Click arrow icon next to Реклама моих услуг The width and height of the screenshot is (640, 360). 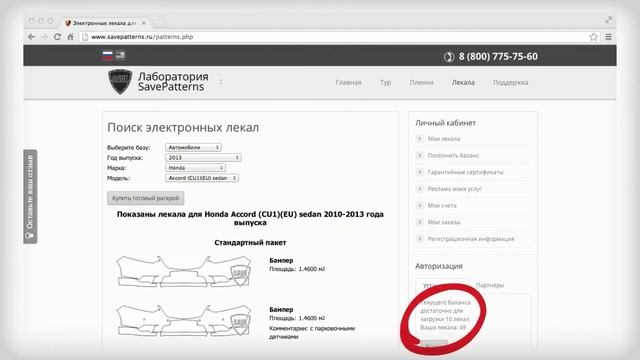tap(420, 189)
